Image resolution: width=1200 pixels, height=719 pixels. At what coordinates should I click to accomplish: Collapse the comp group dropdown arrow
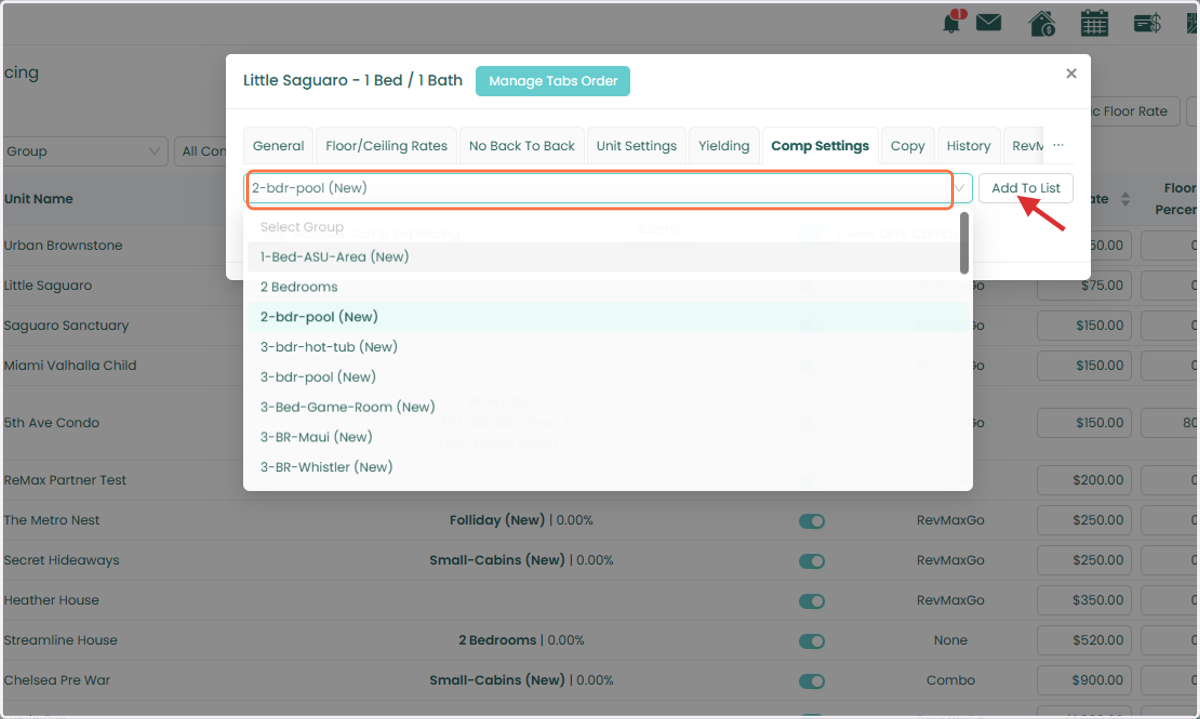pyautogui.click(x=960, y=188)
